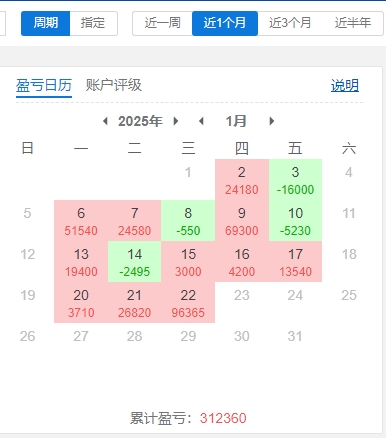Choose the 近一周 time range

(x=163, y=23)
